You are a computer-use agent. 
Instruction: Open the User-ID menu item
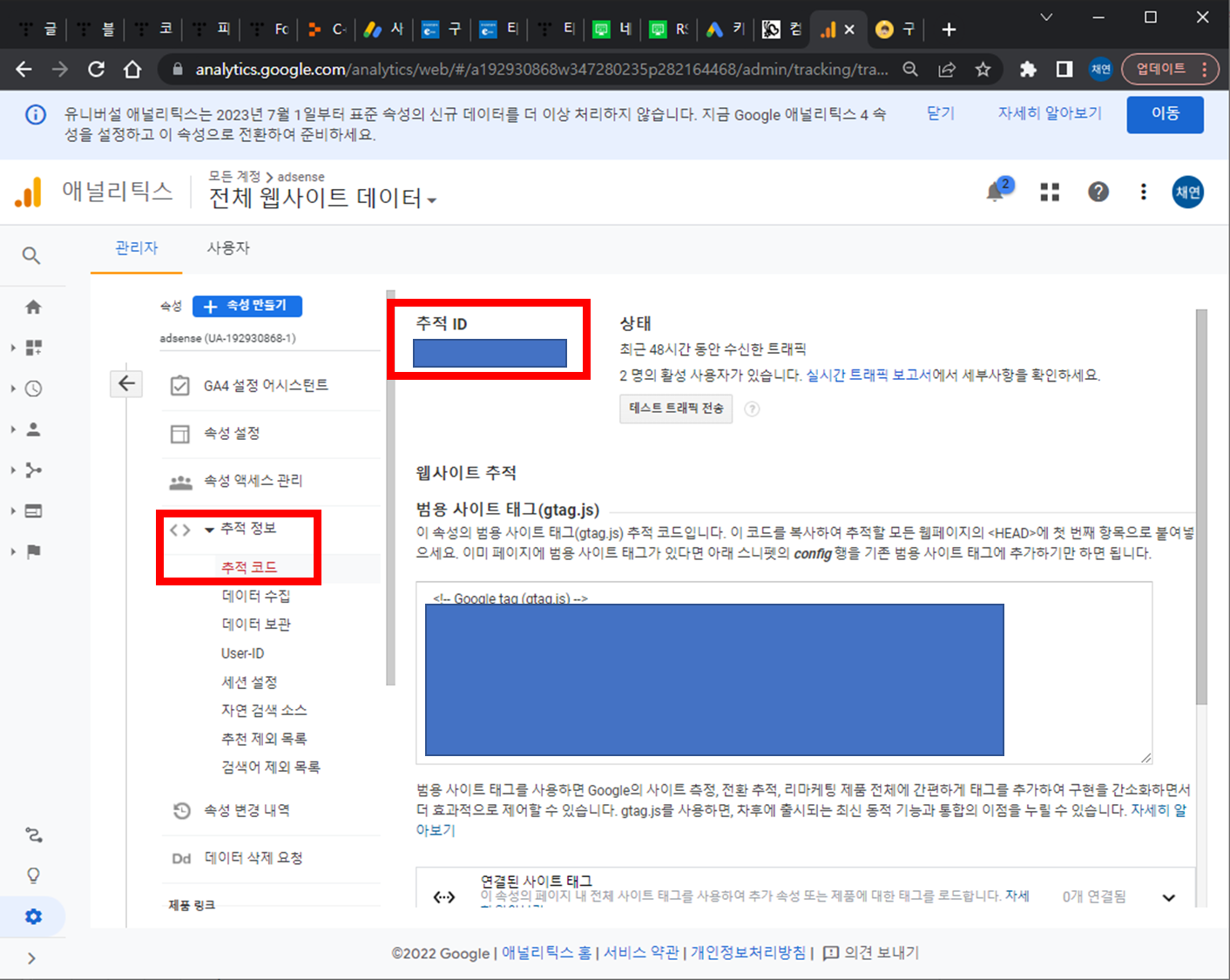coord(242,653)
